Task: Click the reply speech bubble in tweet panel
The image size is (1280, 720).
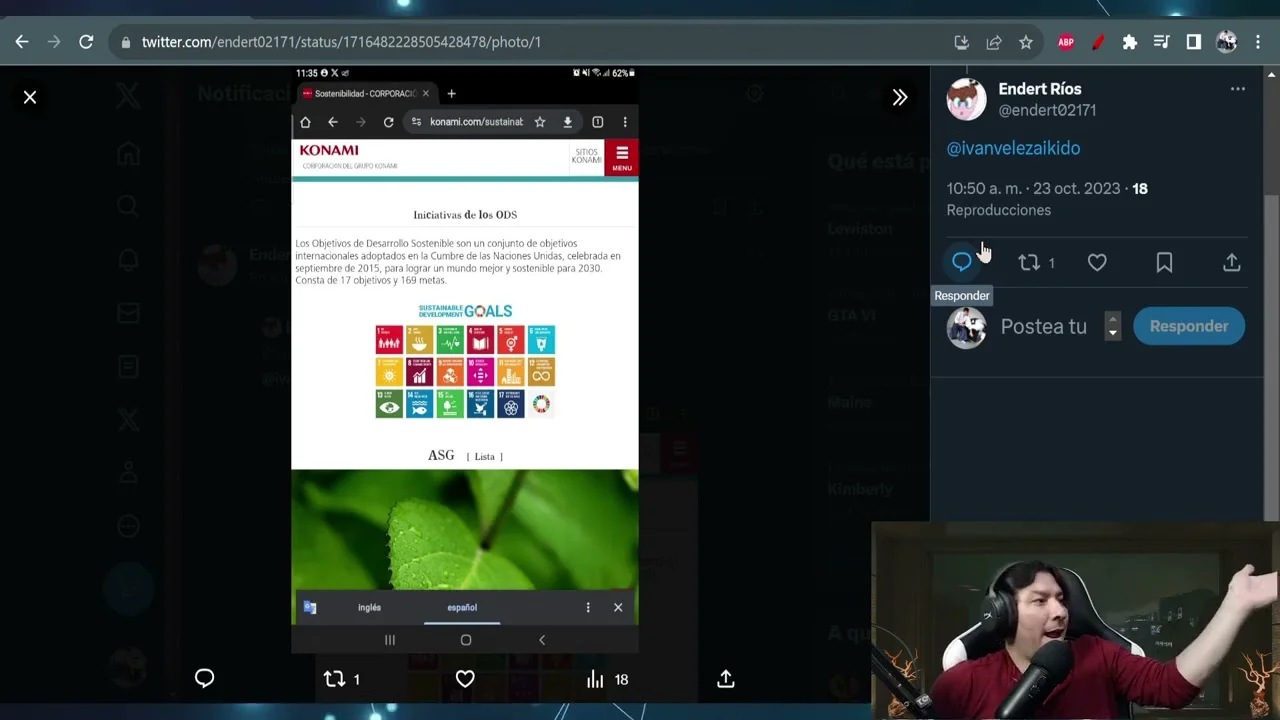Action: coord(961,262)
